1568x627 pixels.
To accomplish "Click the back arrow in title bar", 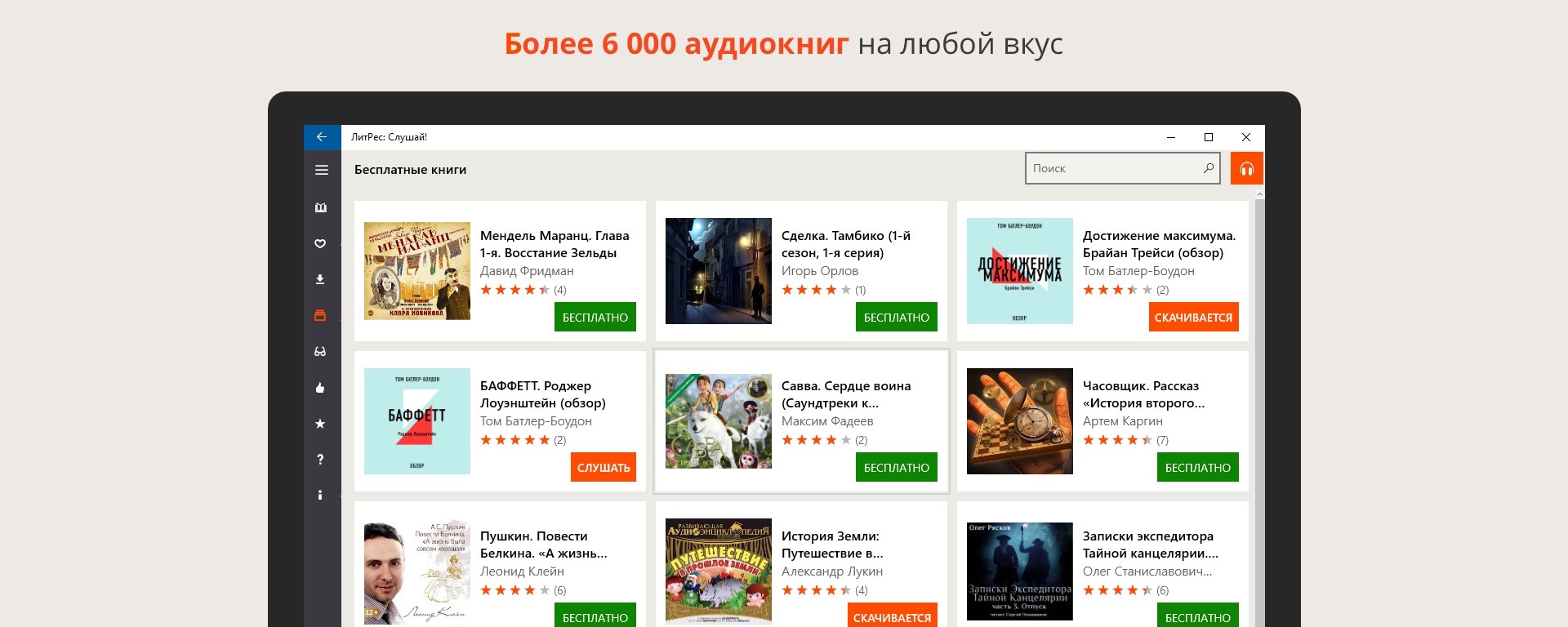I will (322, 137).
